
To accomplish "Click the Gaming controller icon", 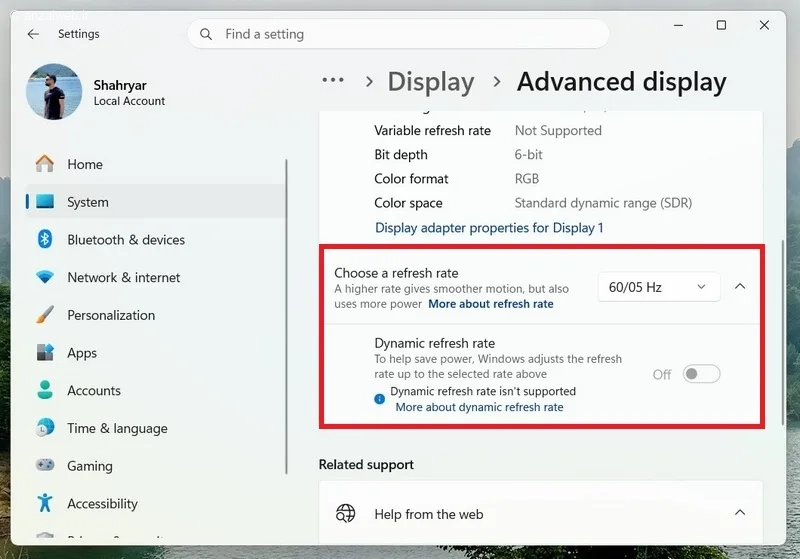I will (x=45, y=465).
